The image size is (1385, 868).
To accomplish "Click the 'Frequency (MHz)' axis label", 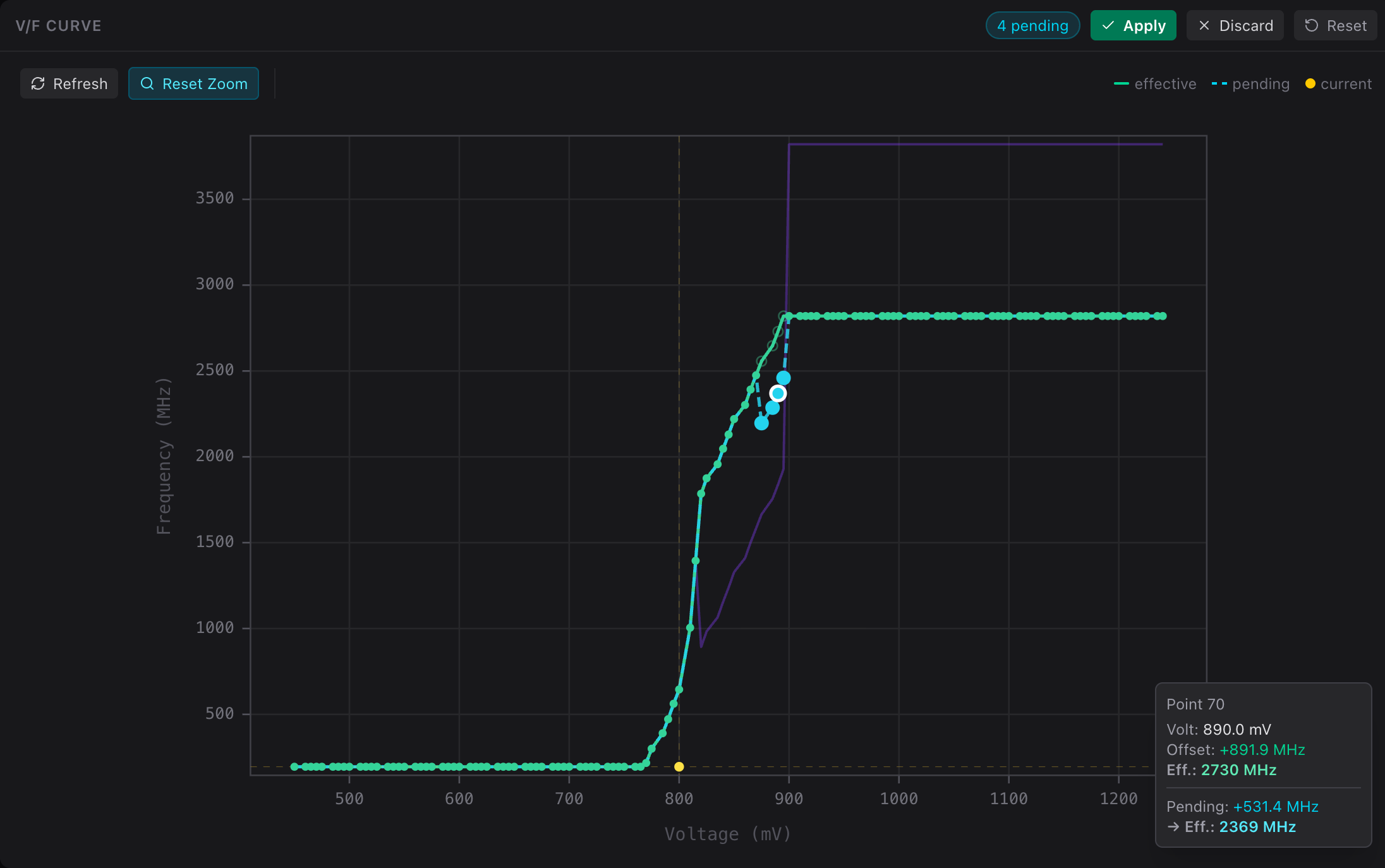I will tap(164, 455).
